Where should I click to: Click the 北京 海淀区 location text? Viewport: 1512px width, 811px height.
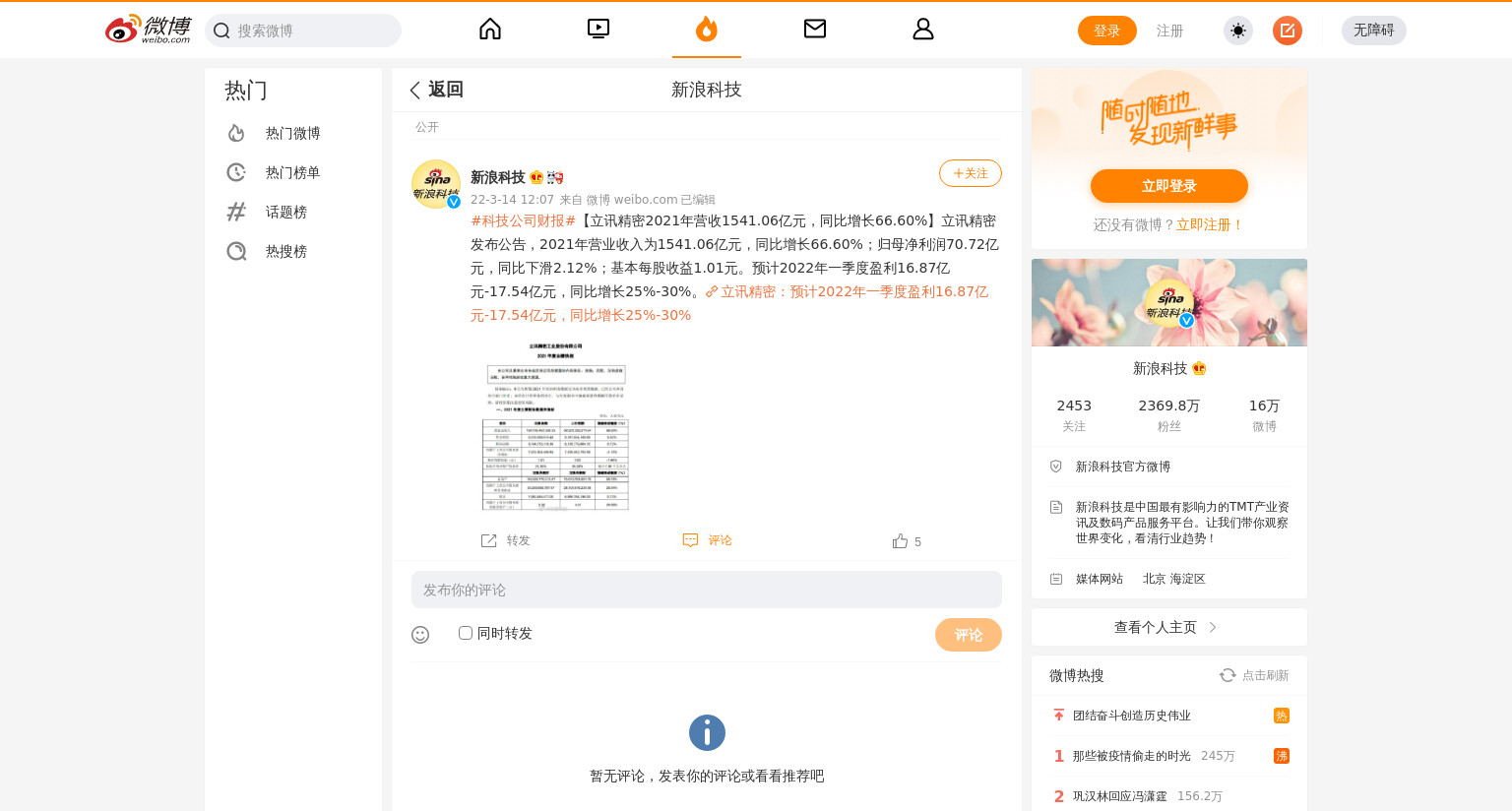1174,579
